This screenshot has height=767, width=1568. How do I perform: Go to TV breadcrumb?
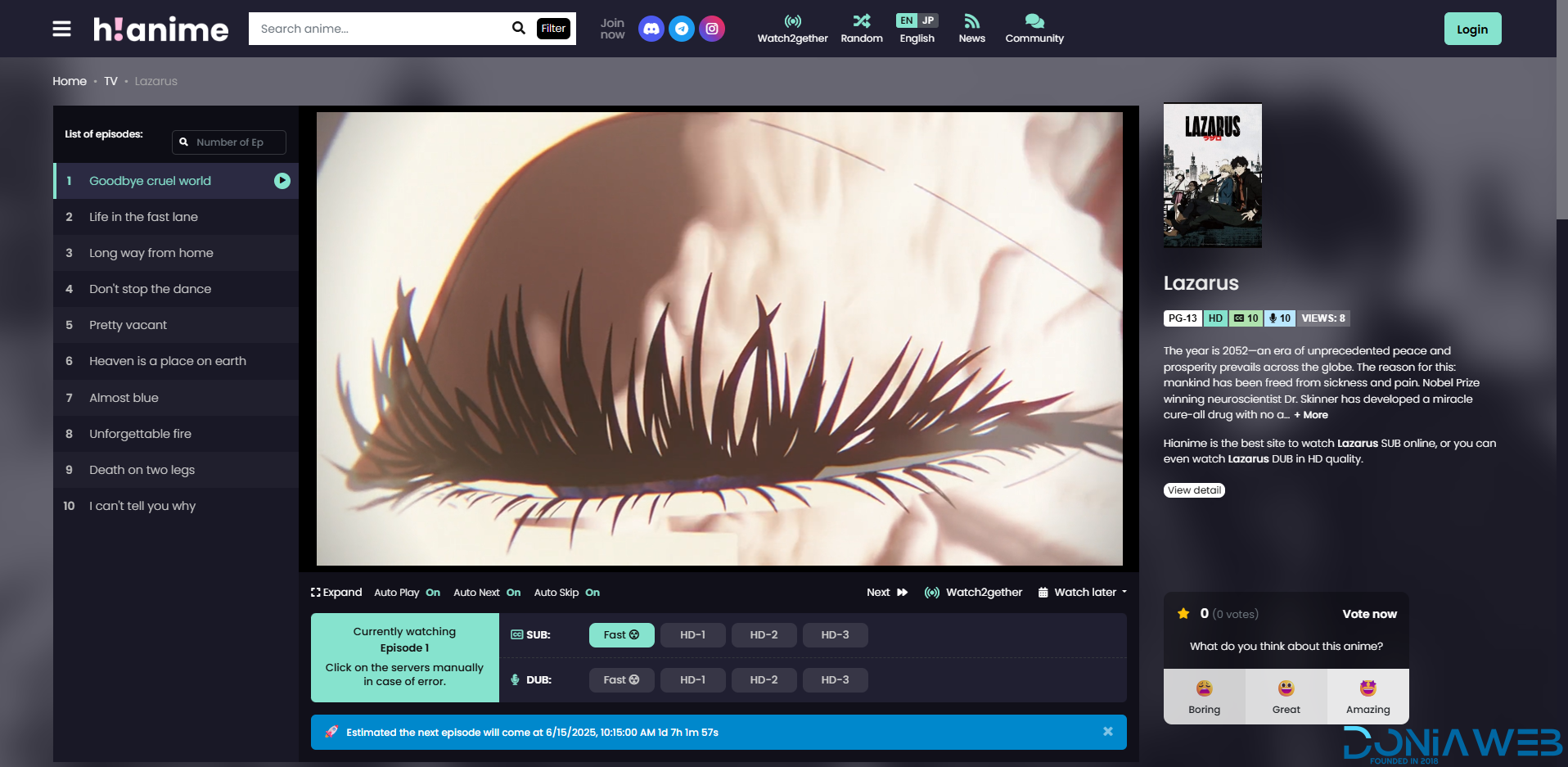(x=110, y=81)
